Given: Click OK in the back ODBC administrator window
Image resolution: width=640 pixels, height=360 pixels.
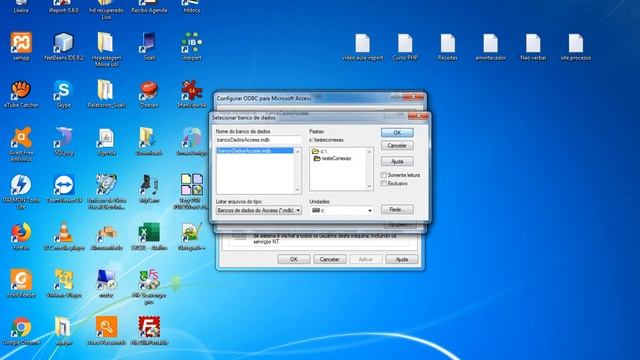Looking at the screenshot, I should point(293,259).
